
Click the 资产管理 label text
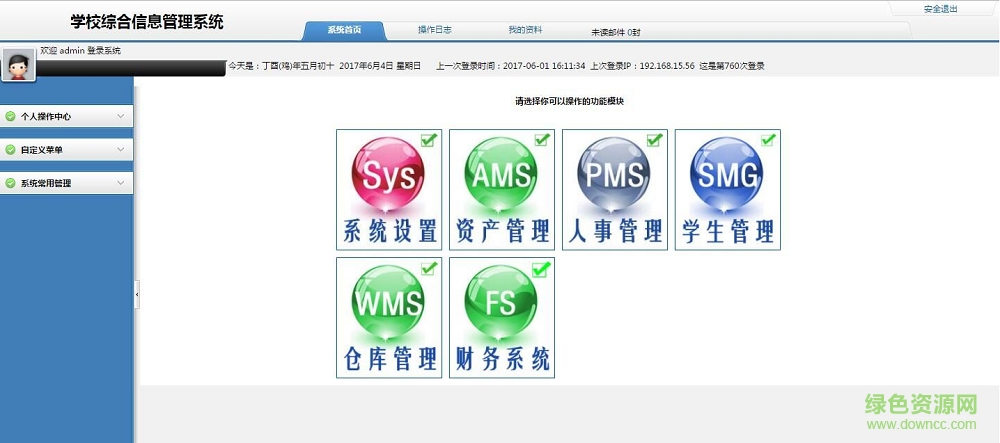coord(503,231)
